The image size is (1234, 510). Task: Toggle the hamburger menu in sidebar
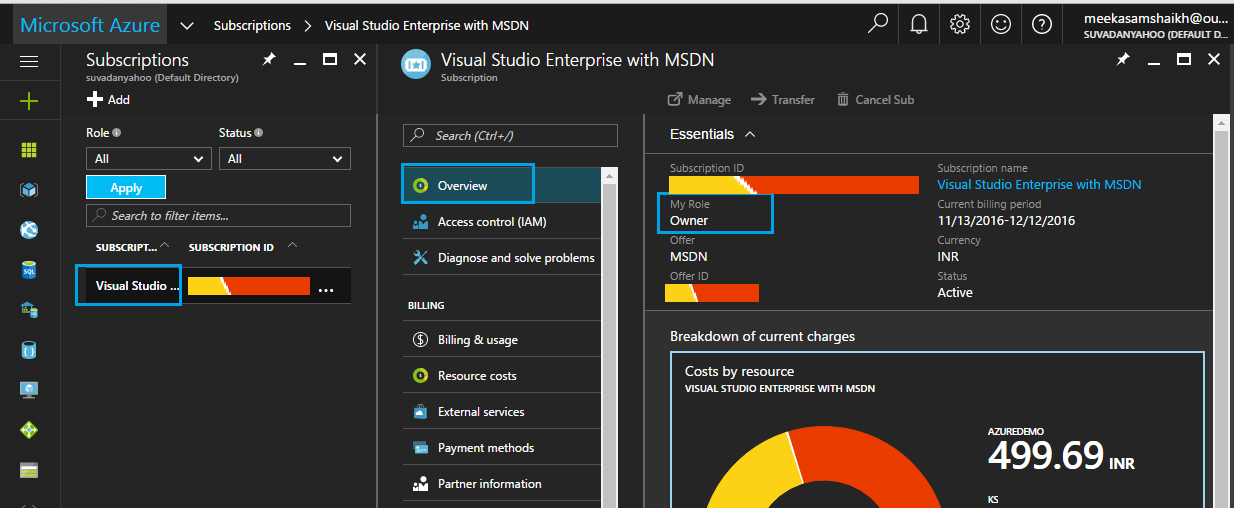click(x=29, y=62)
